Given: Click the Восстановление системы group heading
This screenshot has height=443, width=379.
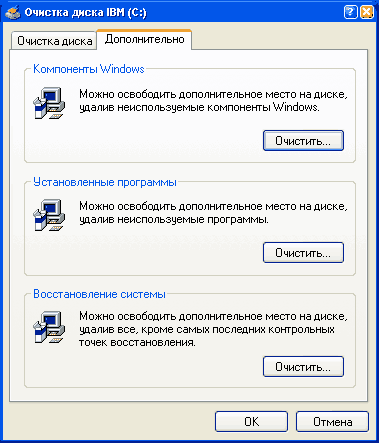Looking at the screenshot, I should (x=99, y=294).
